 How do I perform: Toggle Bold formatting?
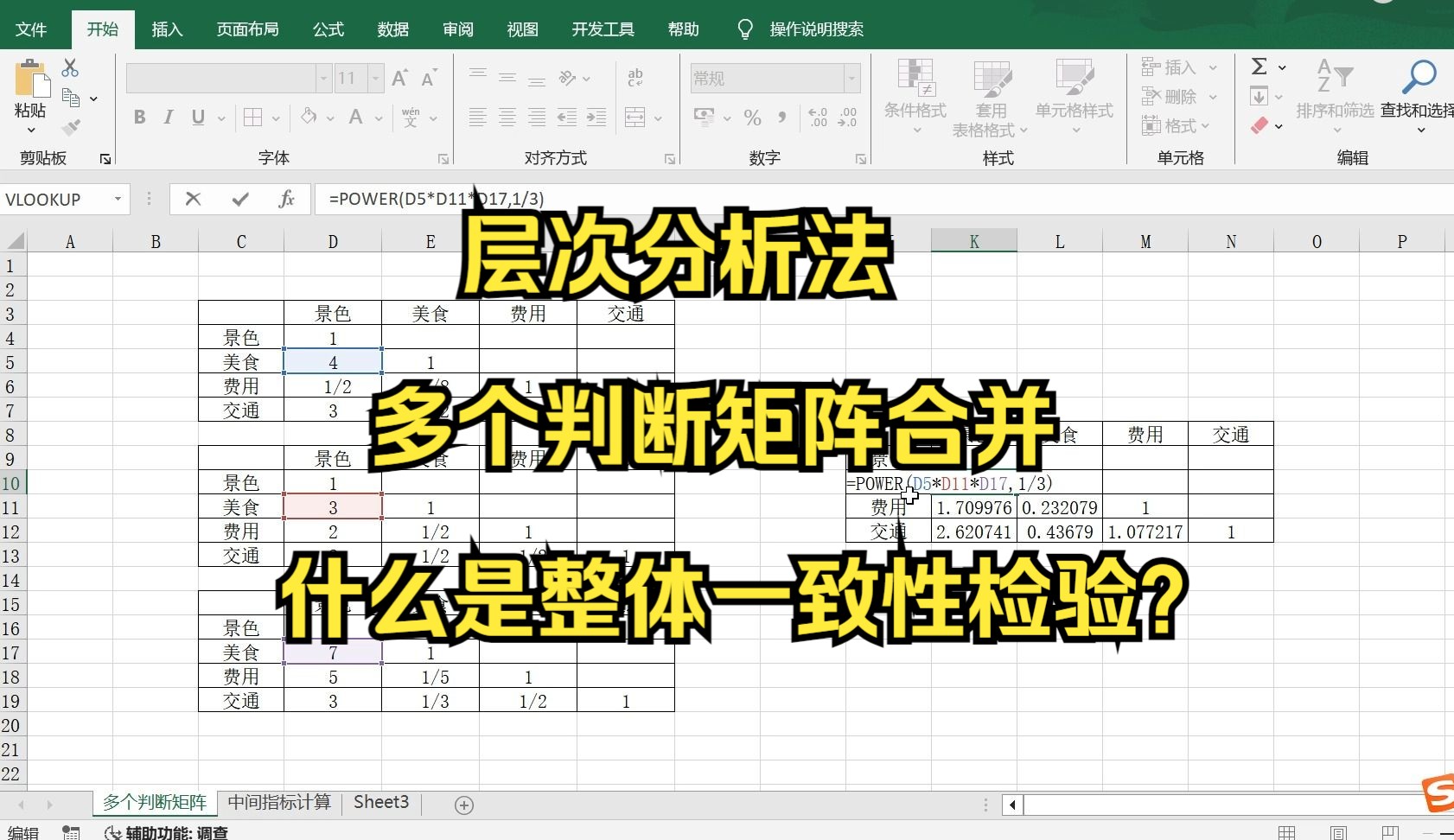click(139, 118)
